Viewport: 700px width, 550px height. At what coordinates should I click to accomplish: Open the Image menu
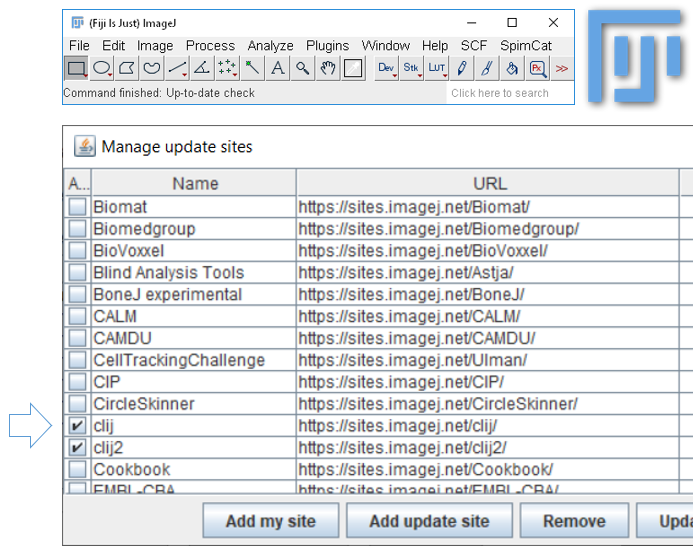pyautogui.click(x=155, y=46)
